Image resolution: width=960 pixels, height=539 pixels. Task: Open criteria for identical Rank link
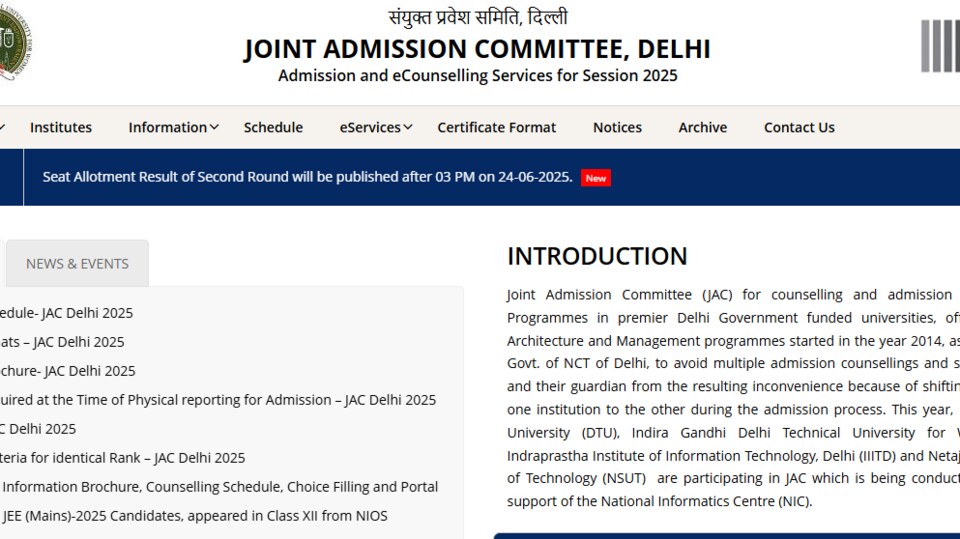[122, 458]
